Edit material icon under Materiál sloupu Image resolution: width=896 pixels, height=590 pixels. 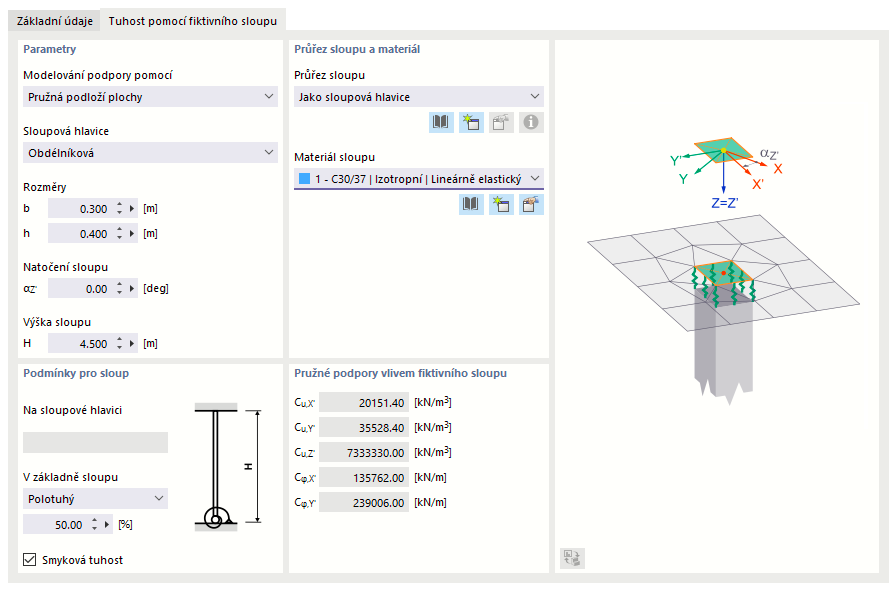point(531,204)
